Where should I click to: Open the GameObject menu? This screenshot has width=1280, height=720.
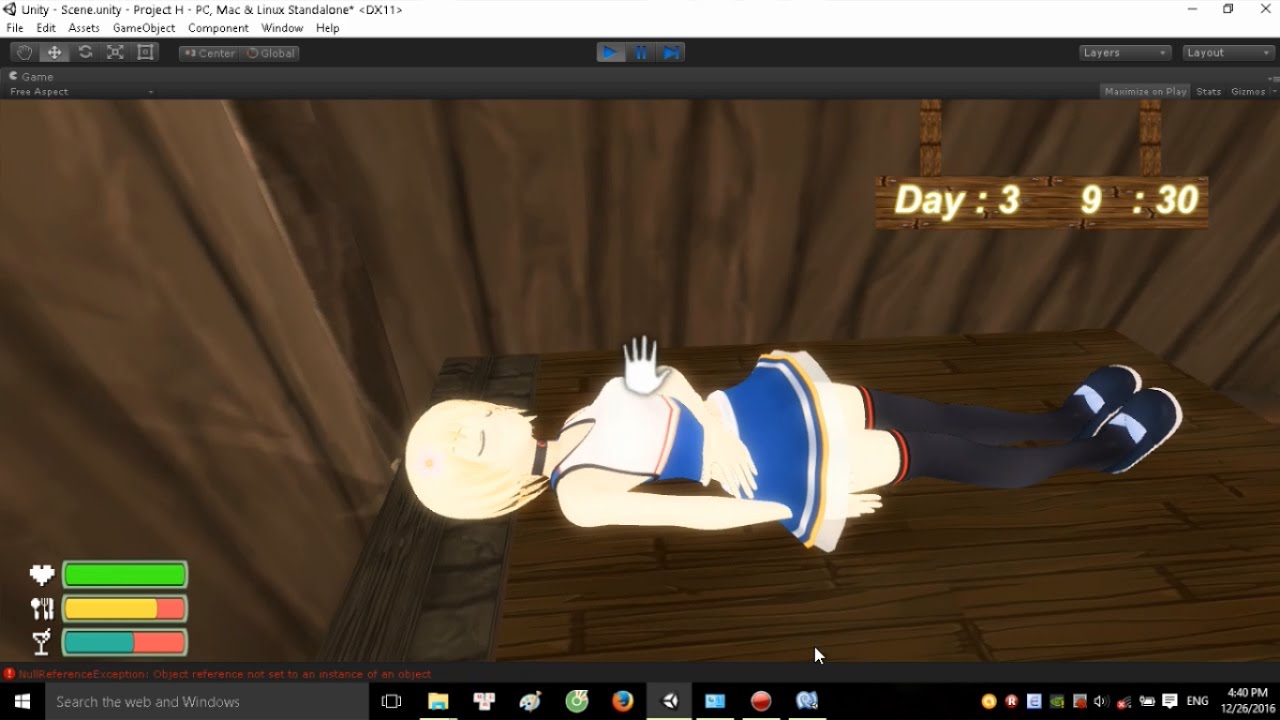144,28
